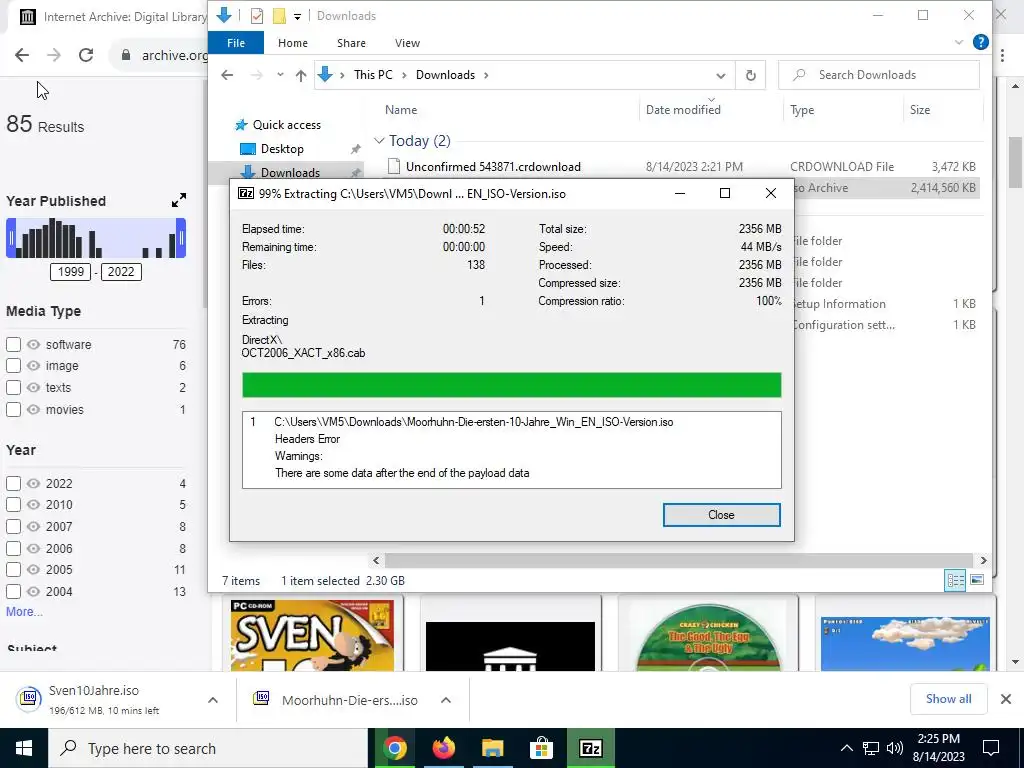Open Customize Quick Access Toolbar dropdown
Screen dimensions: 1024x768
pos(297,16)
